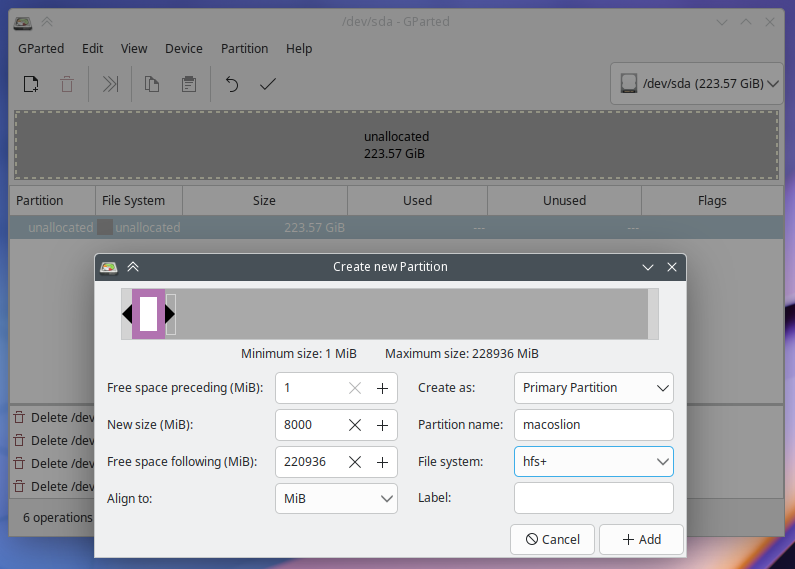Click keep-above arrows icon in main title bar
The height and width of the screenshot is (569, 795).
(x=47, y=22)
